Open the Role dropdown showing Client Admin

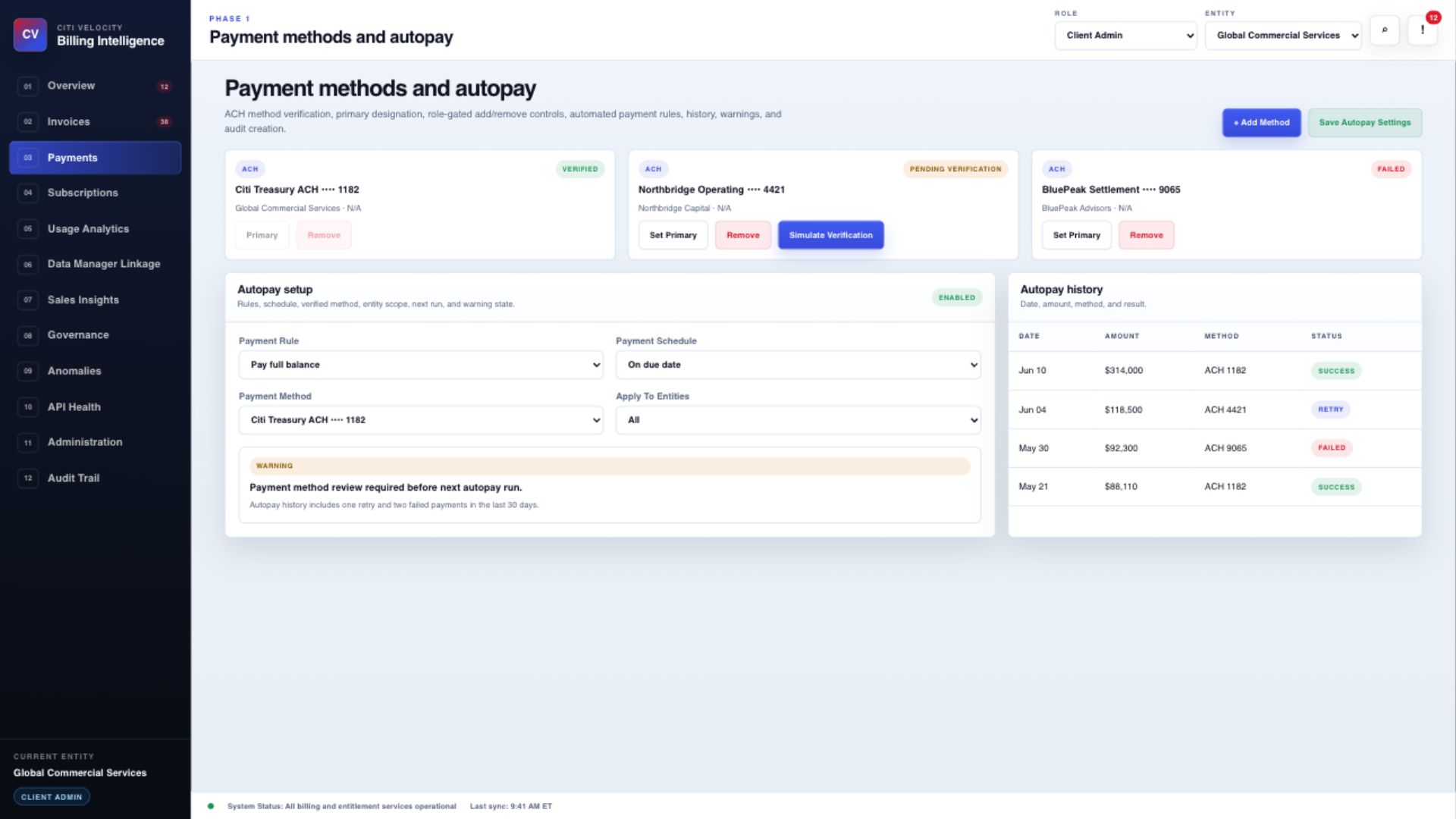point(1125,36)
